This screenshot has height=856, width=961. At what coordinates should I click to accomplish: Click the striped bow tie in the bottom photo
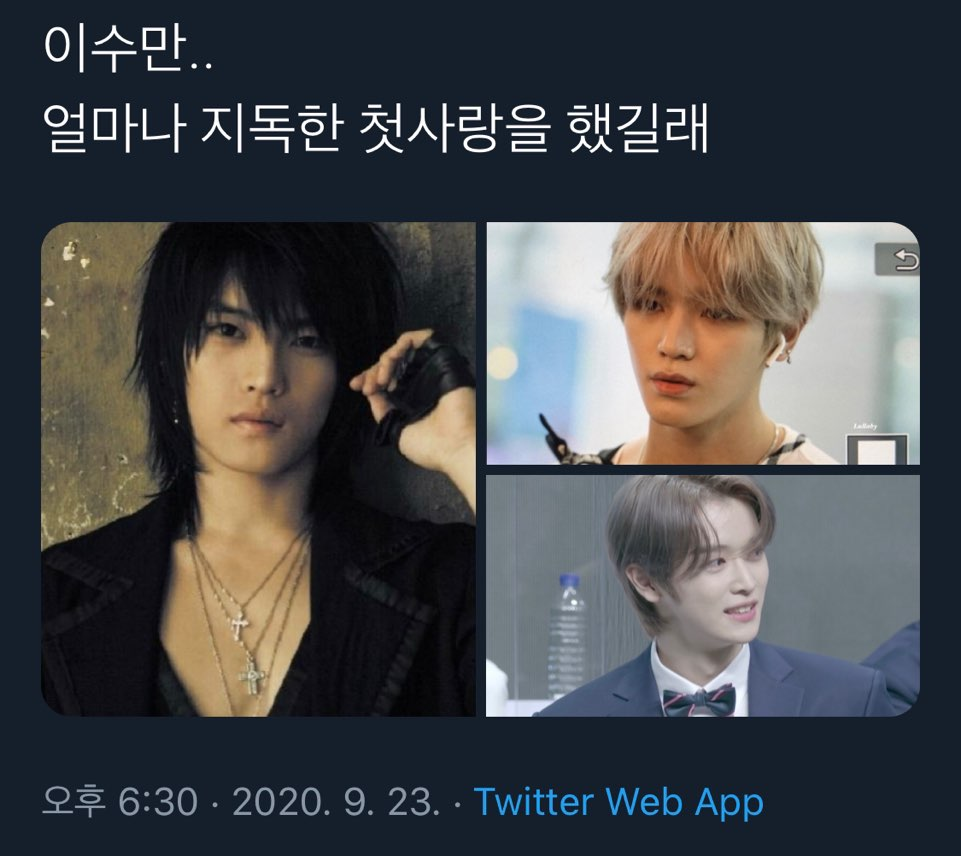pyautogui.click(x=699, y=700)
